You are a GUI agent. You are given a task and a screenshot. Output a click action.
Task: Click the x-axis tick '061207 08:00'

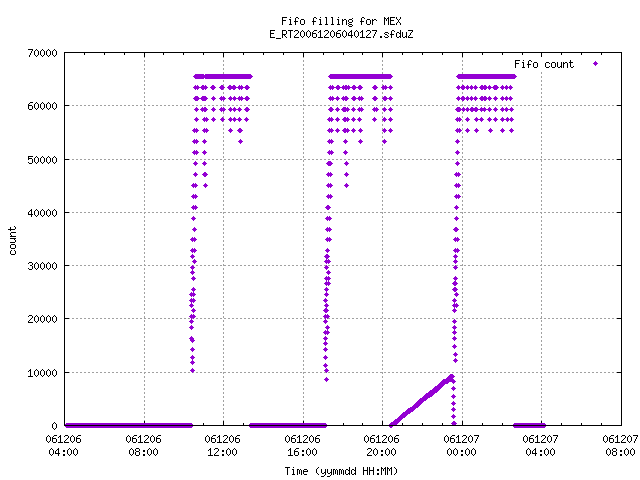[620, 446]
